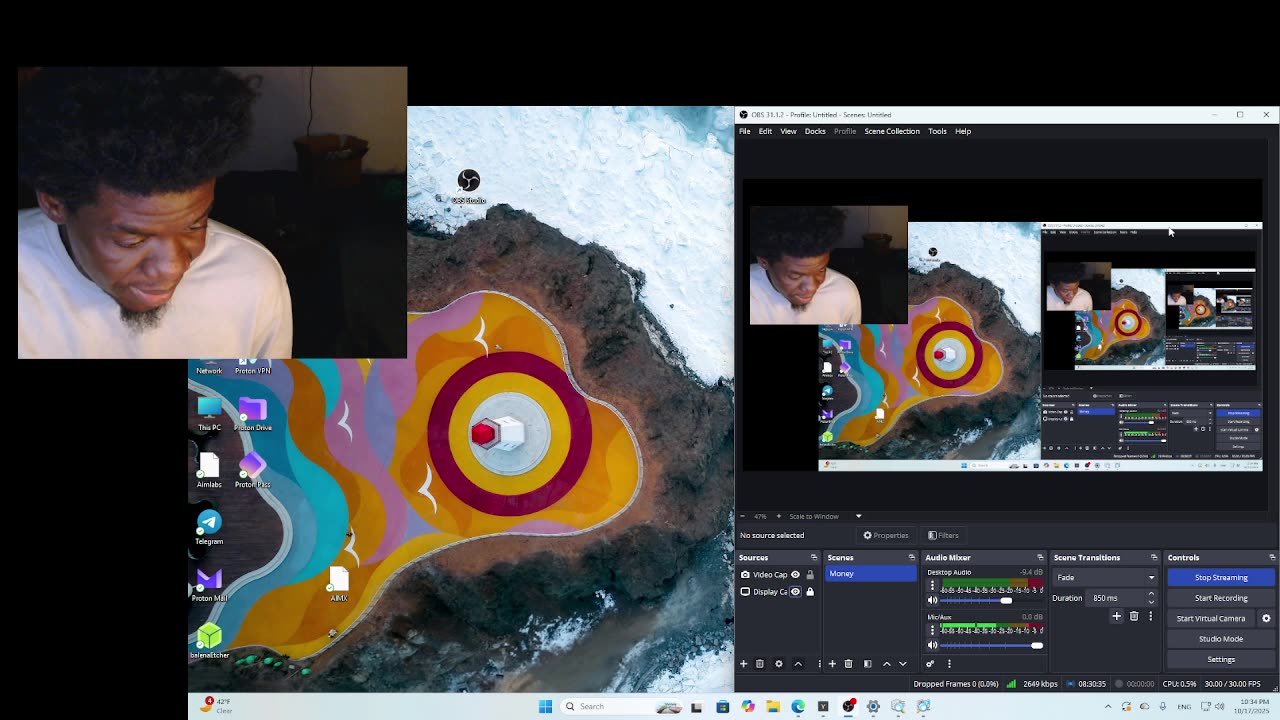Launch the Proton Pass desktop shortcut
Viewport: 1280px width, 720px height.
[x=252, y=471]
